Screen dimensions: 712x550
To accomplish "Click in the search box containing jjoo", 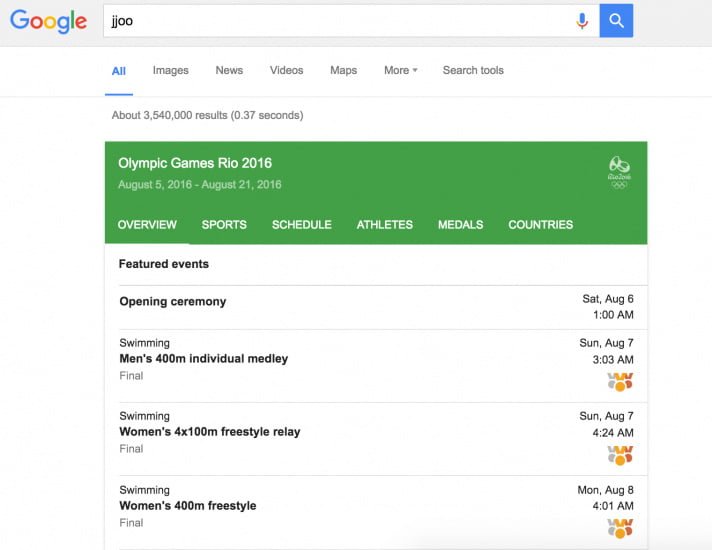I will [338, 21].
